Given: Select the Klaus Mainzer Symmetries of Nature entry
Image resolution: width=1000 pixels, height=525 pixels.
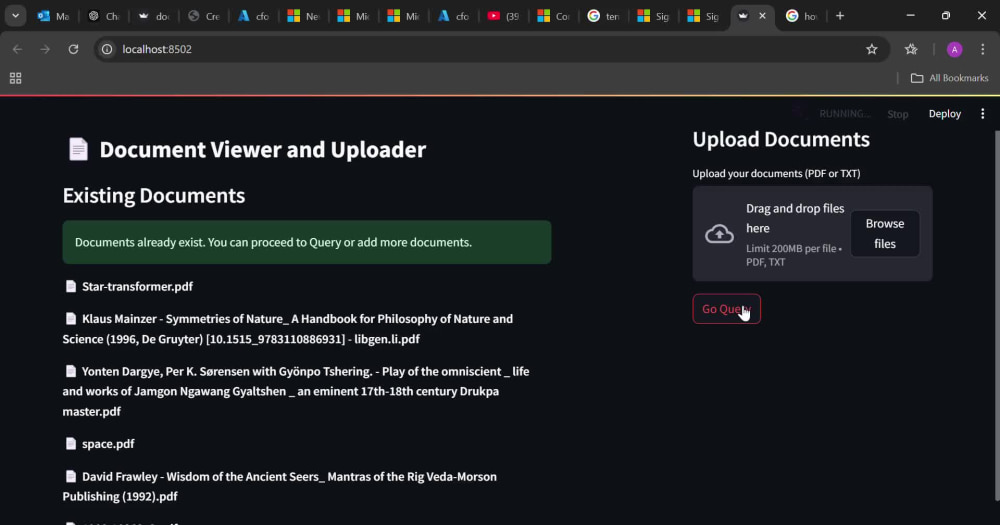Looking at the screenshot, I should [x=288, y=329].
